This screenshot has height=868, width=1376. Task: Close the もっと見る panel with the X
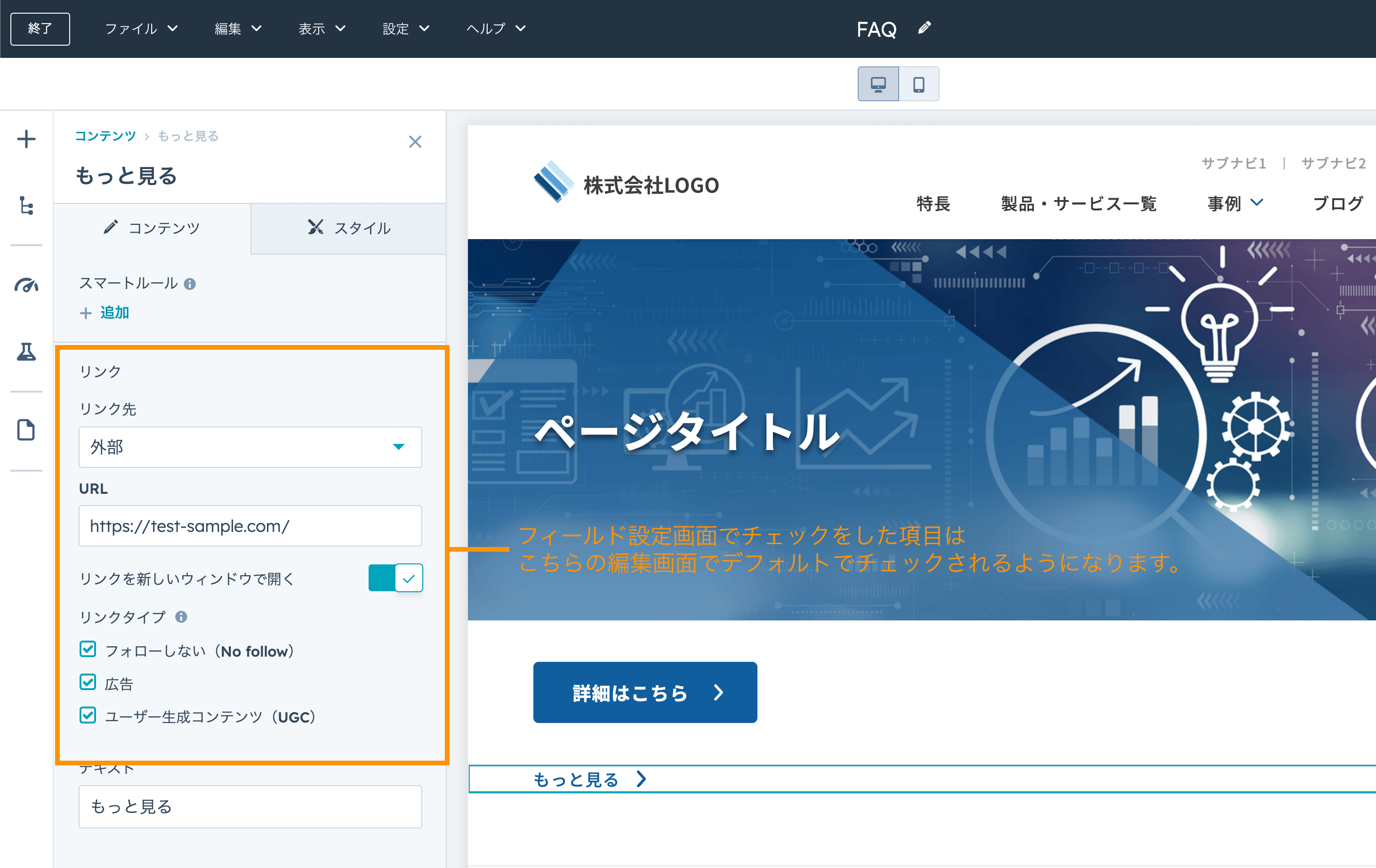point(415,142)
